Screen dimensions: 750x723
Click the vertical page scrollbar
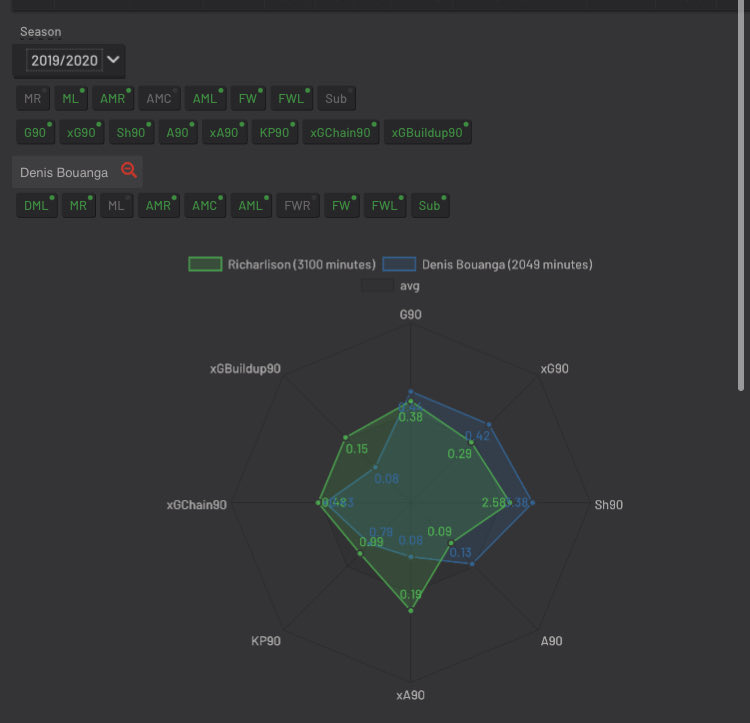(x=741, y=196)
